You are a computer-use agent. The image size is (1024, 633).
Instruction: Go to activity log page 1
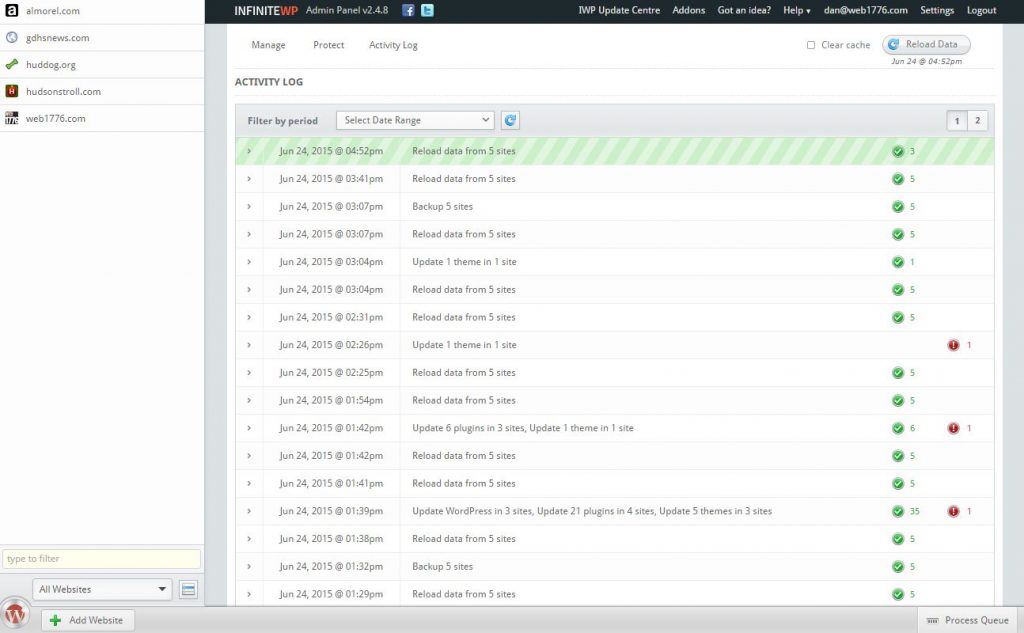957,121
